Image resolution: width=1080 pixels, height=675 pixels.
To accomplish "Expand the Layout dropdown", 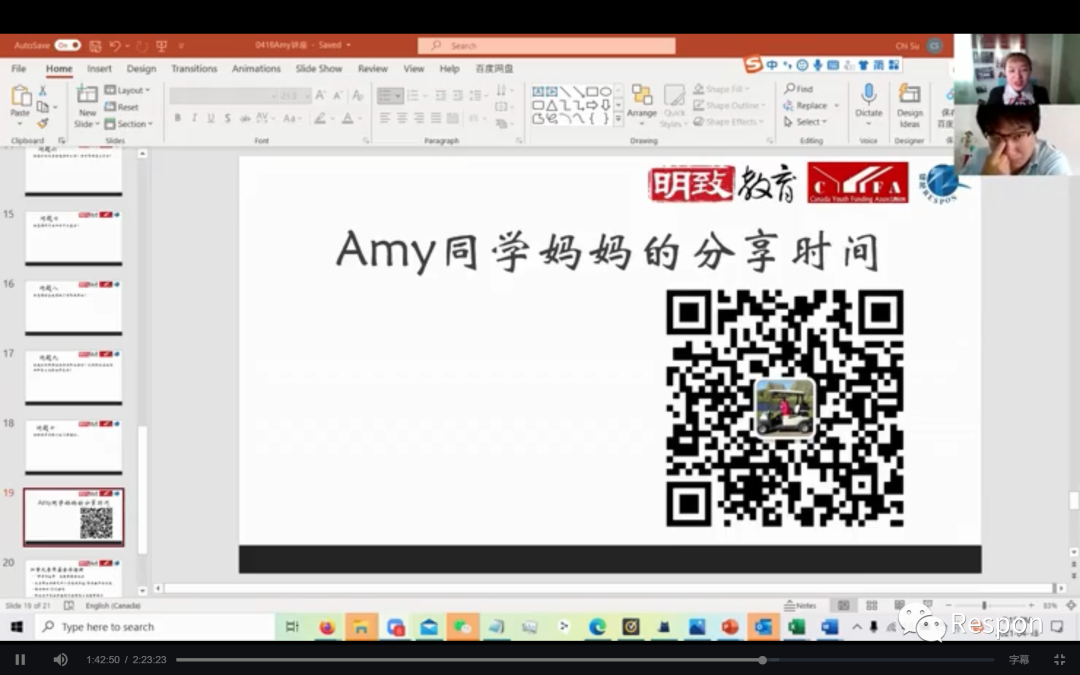I will (x=127, y=90).
